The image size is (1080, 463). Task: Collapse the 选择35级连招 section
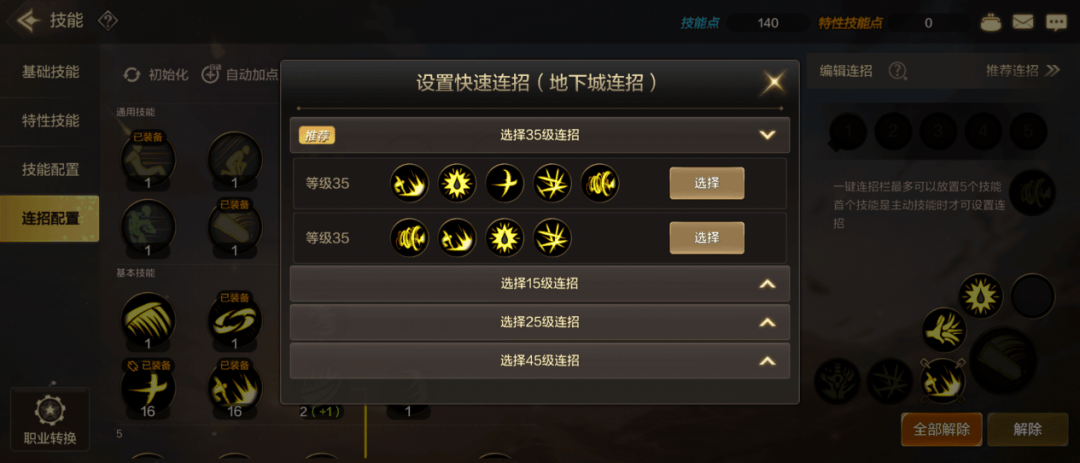[767, 135]
